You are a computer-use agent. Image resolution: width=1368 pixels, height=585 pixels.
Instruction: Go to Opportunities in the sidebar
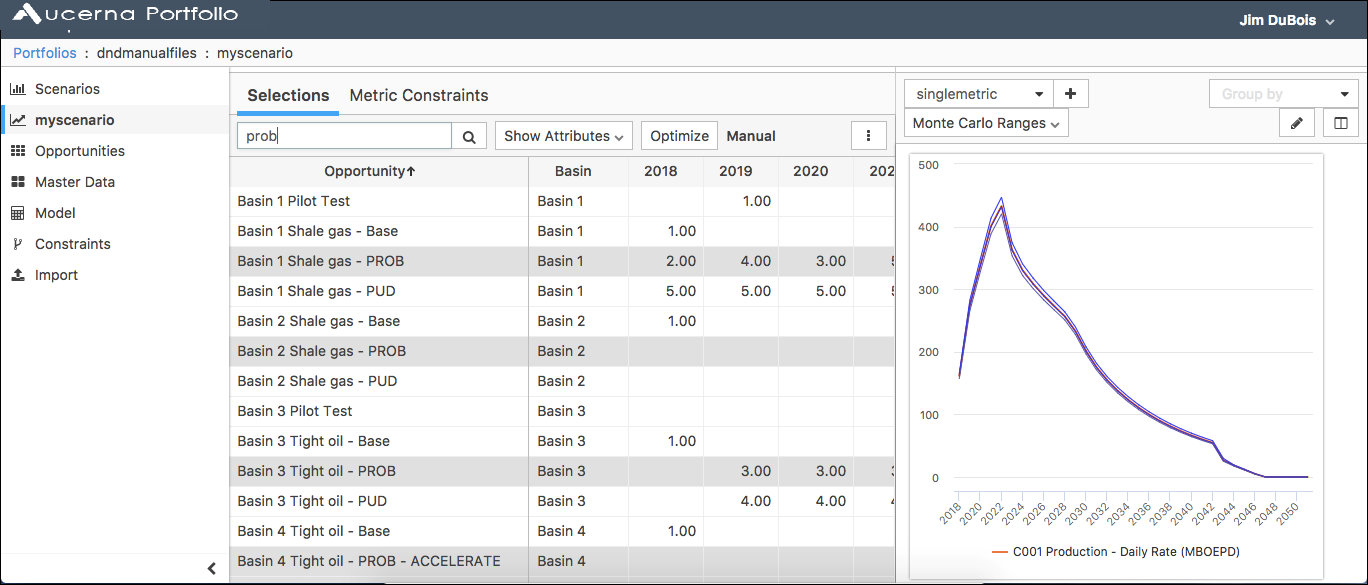point(79,151)
